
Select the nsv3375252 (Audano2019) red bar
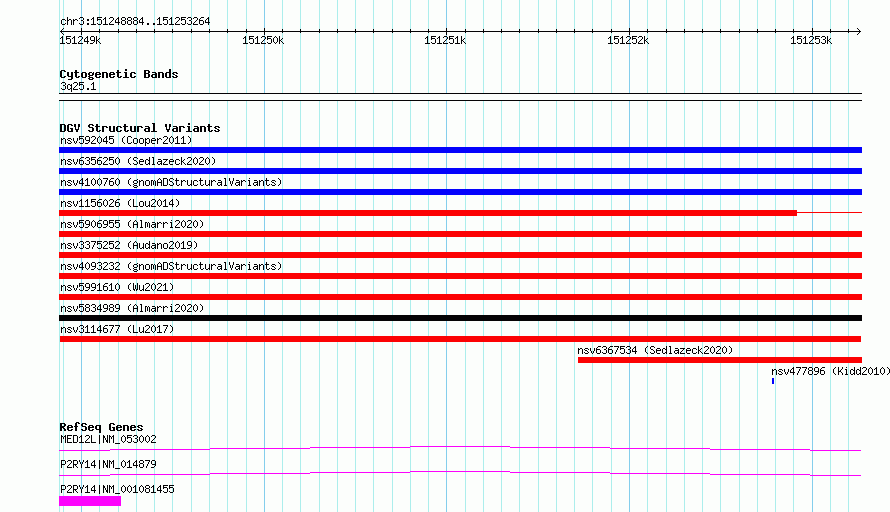[x=460, y=255]
